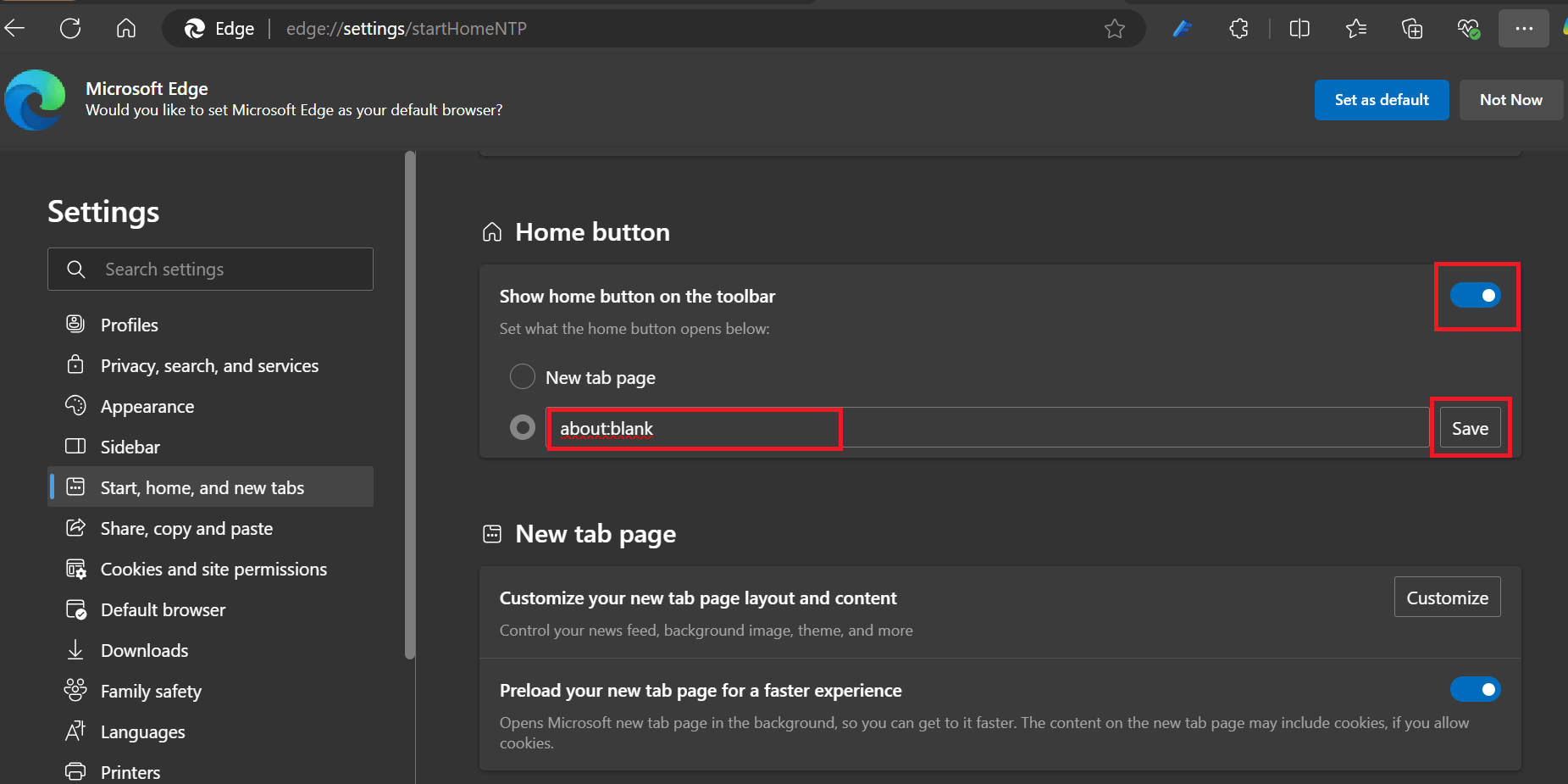Open Appearance settings
The width and height of the screenshot is (1568, 784).
(x=210, y=406)
